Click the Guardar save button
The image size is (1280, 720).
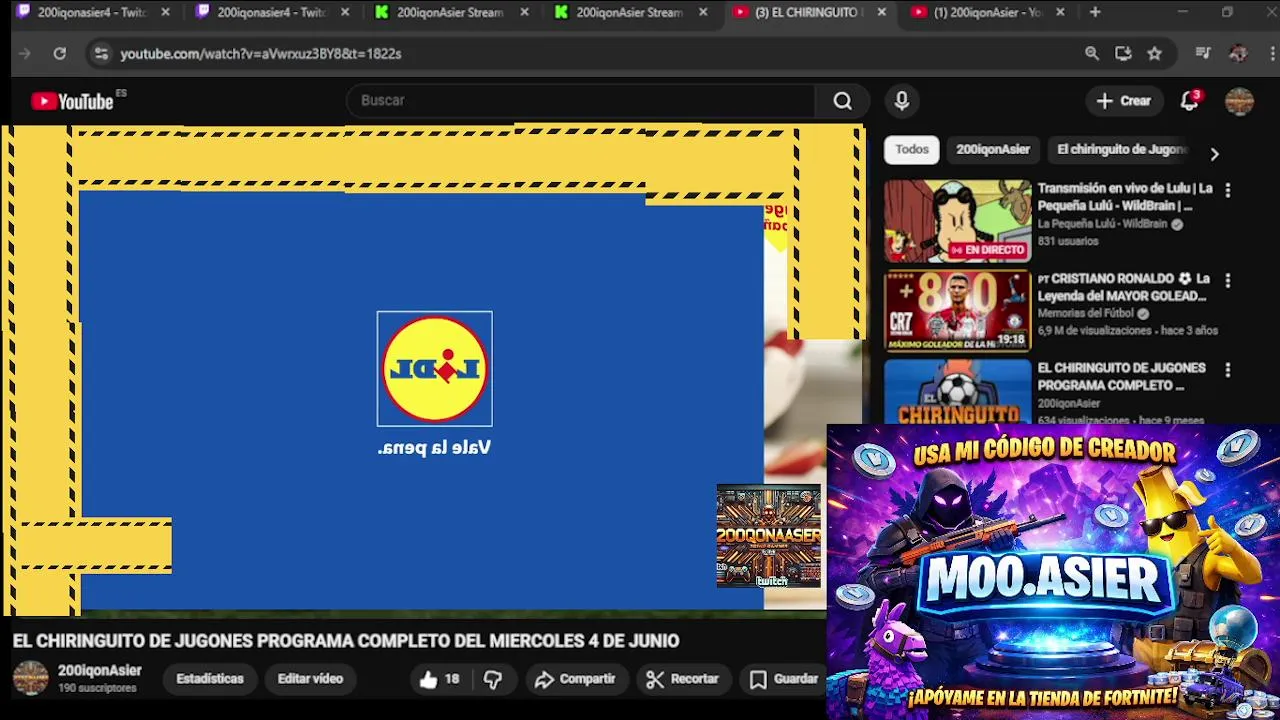point(785,680)
